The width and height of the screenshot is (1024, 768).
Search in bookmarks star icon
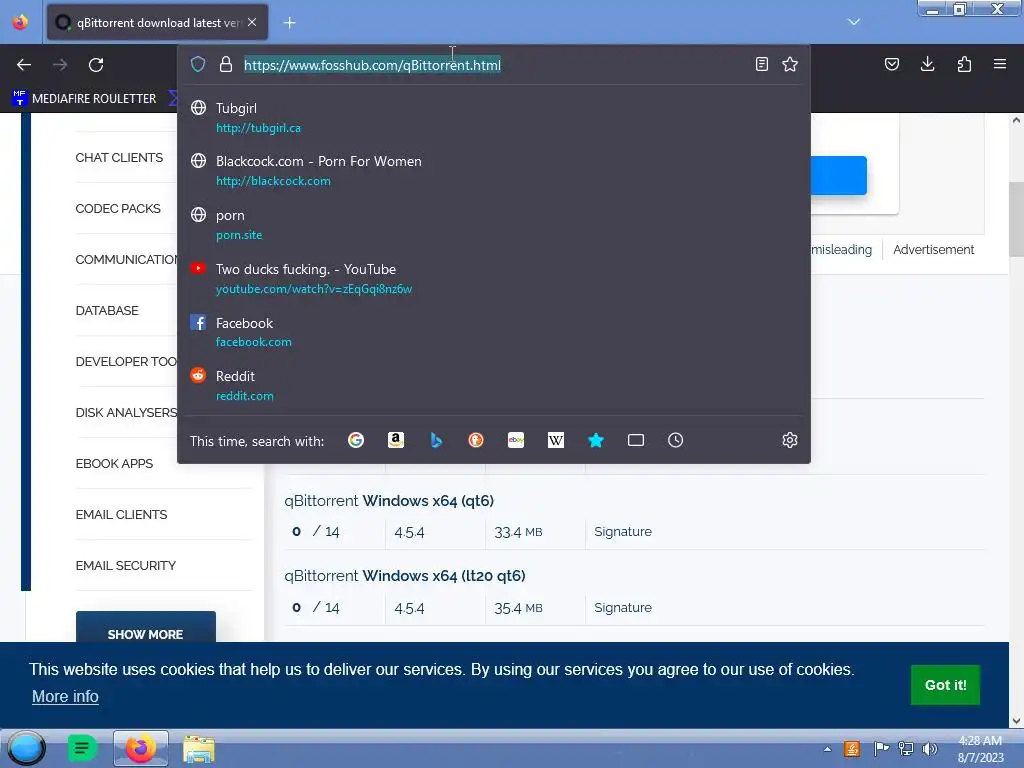click(x=596, y=440)
